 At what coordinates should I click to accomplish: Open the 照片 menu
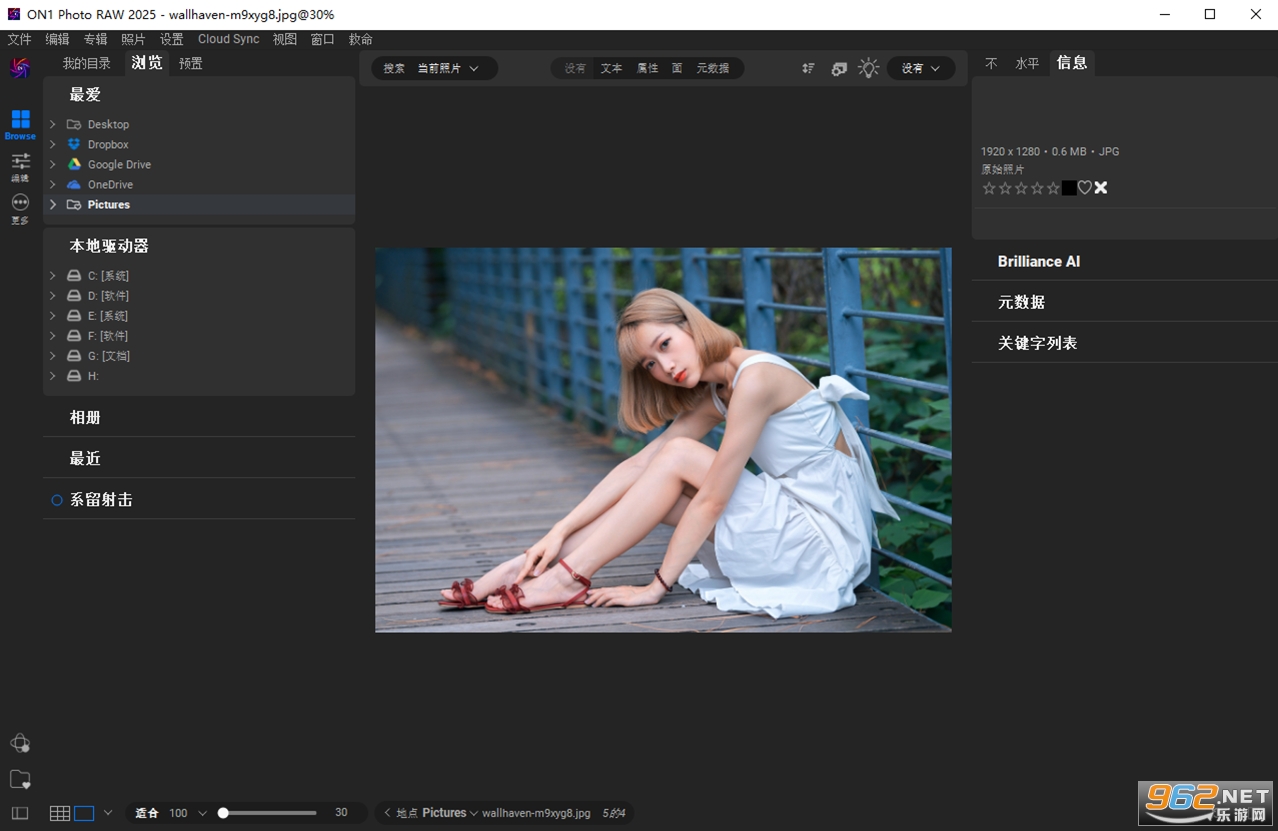(133, 39)
